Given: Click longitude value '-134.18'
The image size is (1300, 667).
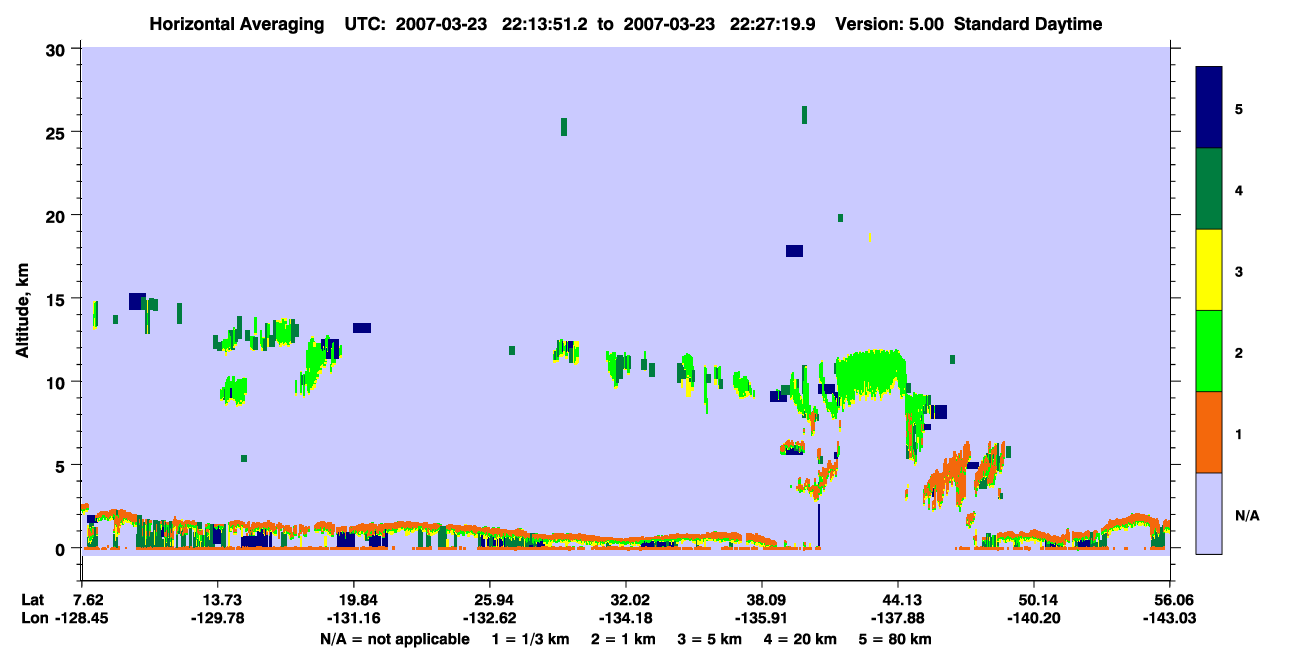Looking at the screenshot, I should point(626,618).
